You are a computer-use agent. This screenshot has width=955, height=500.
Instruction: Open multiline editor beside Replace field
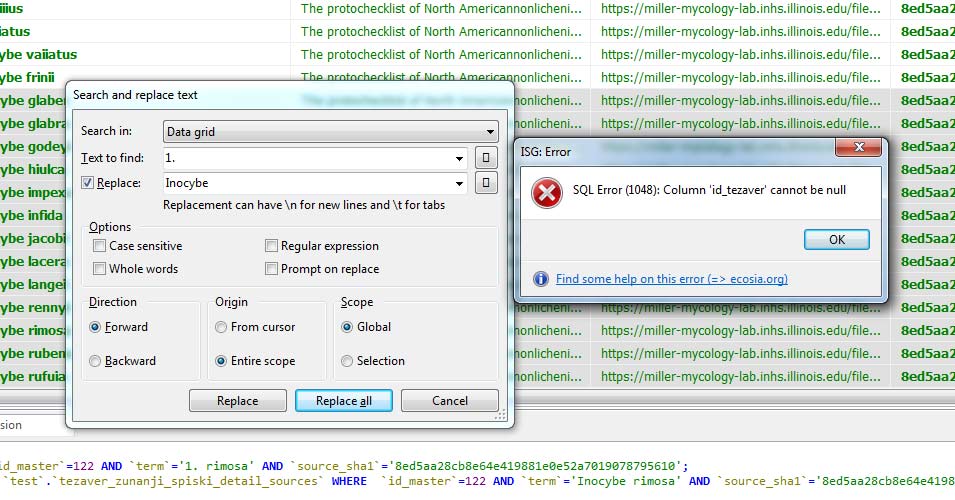coord(485,183)
